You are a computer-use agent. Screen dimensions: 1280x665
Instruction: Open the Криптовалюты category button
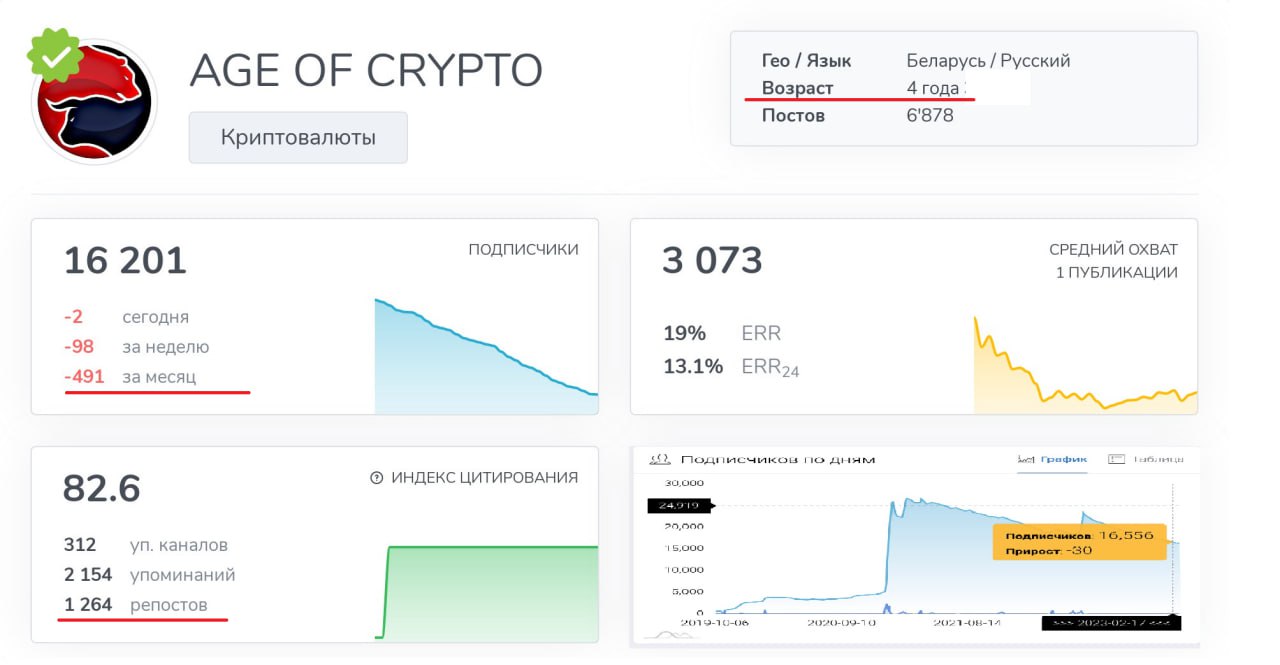298,137
